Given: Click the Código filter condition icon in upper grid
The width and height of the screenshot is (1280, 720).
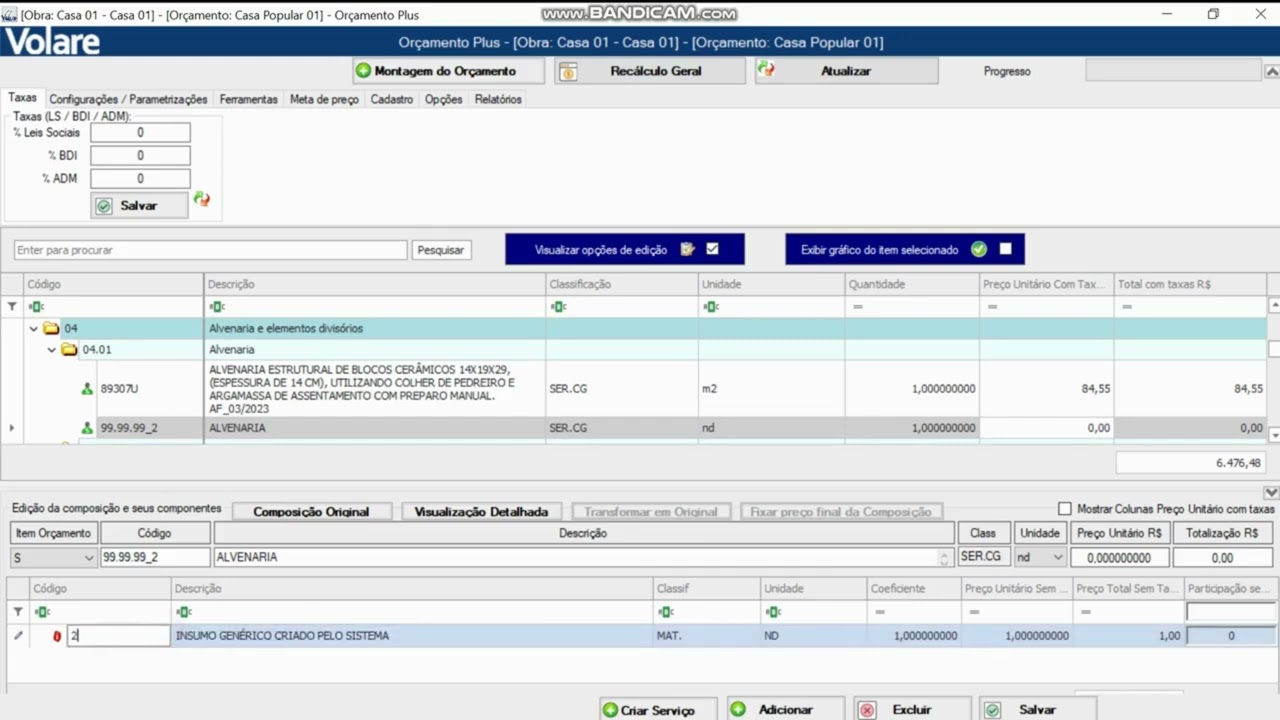Looking at the screenshot, I should click(36, 307).
